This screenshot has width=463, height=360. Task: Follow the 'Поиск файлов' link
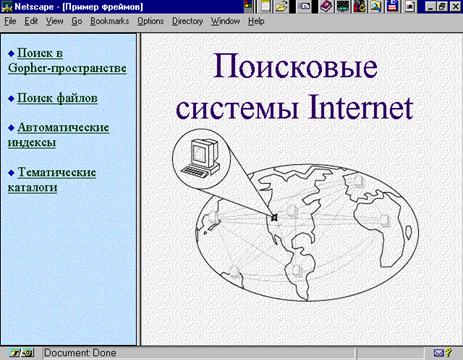[57, 98]
